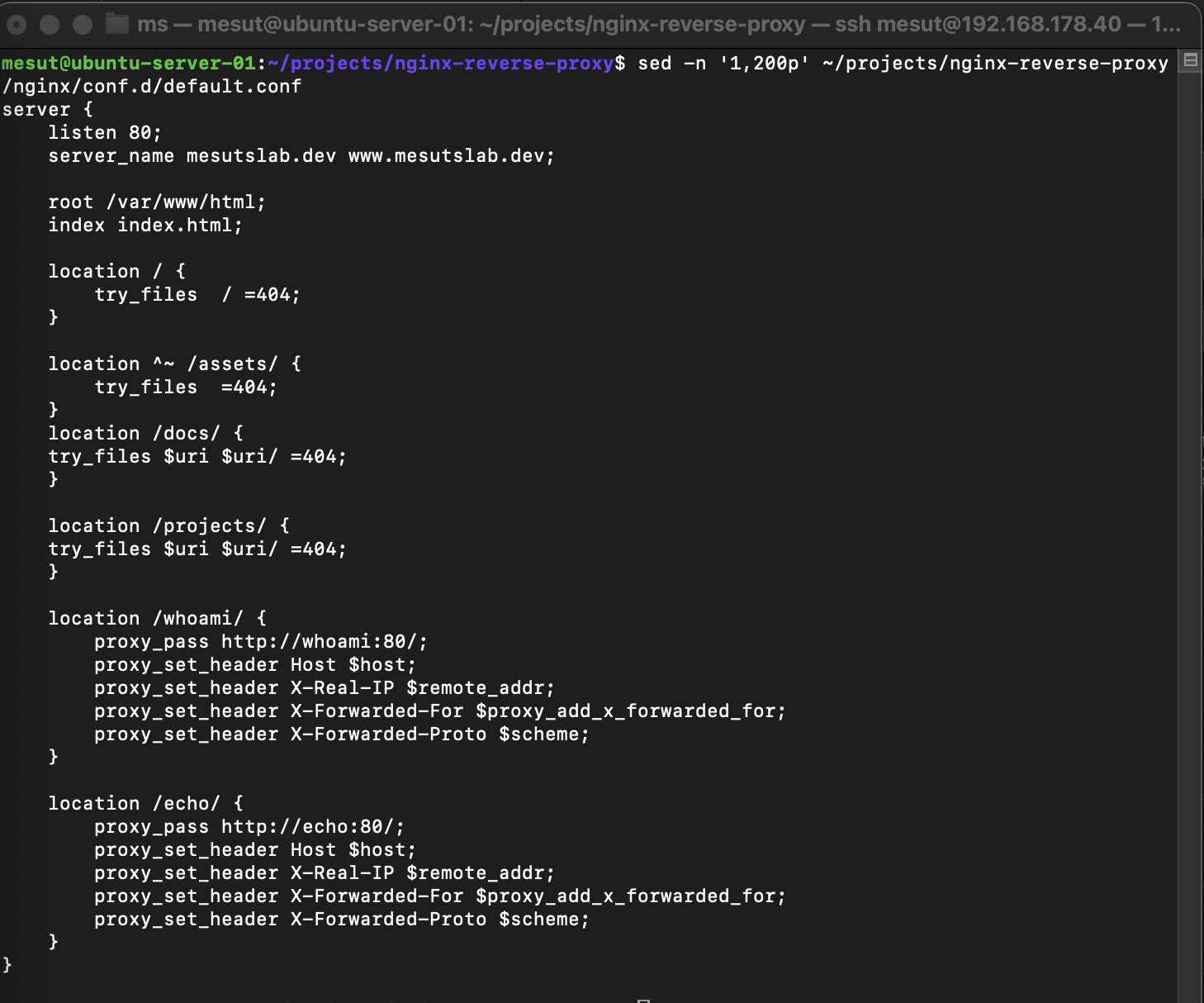This screenshot has height=1003, width=1204.
Task: Click the yellow minimize traffic light button
Action: (x=50, y=24)
